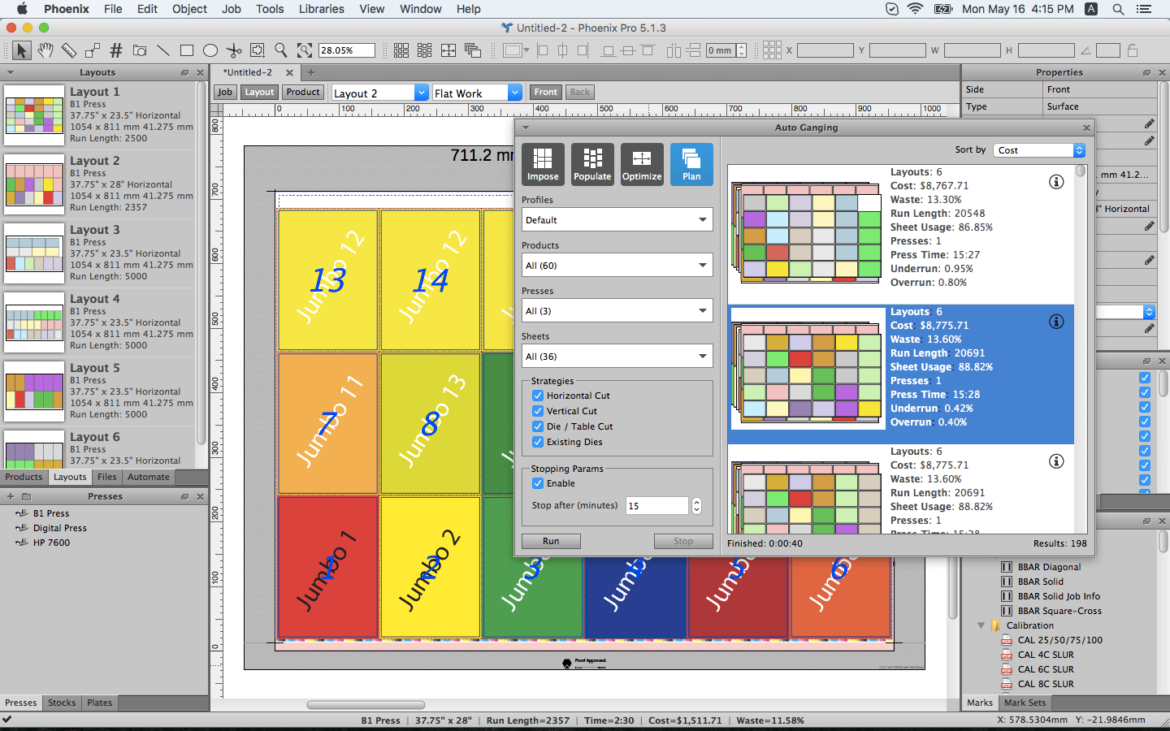Click the zoom-to-fit icon
Viewport: 1170px width, 731px height.
point(304,51)
